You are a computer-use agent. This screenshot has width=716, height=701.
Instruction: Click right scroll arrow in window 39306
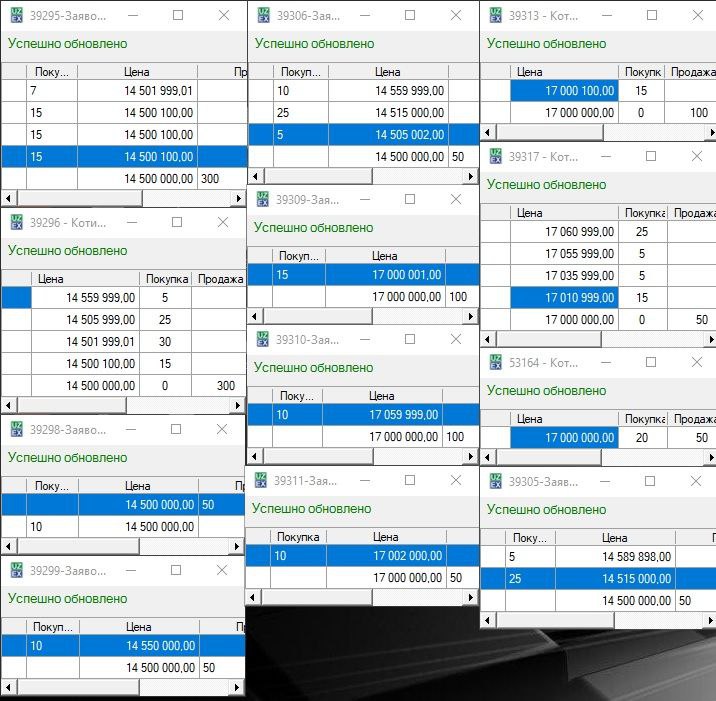coord(471,176)
